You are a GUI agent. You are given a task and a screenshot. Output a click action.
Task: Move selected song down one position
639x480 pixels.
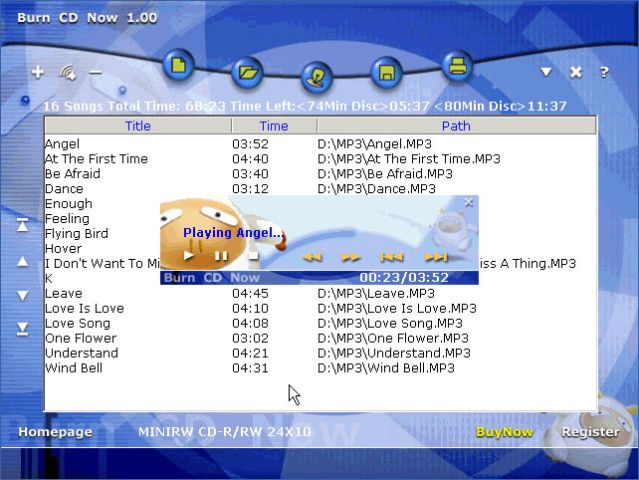(x=22, y=295)
